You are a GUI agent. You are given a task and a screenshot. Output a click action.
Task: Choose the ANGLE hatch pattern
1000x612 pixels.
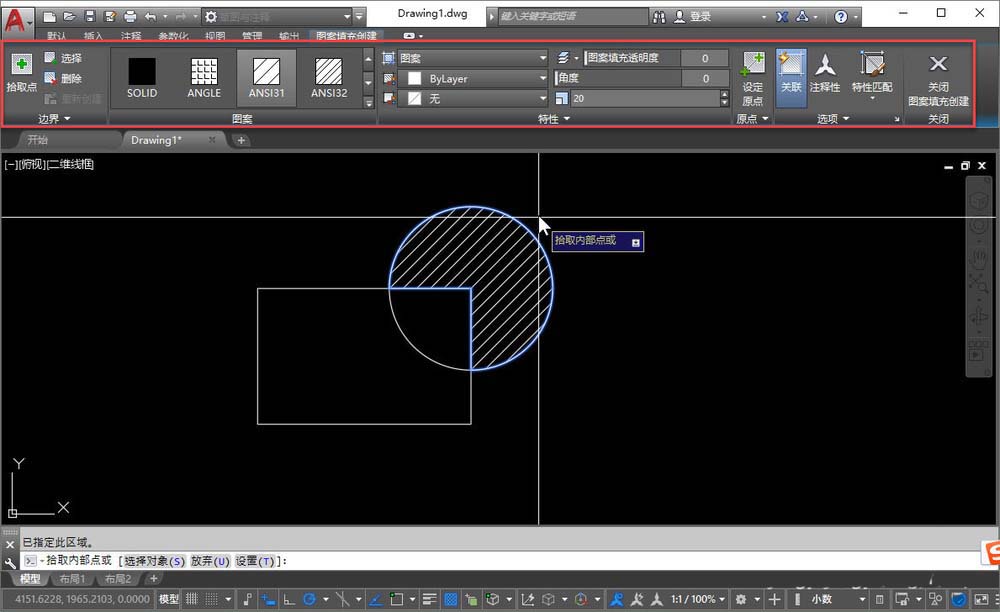tap(204, 77)
